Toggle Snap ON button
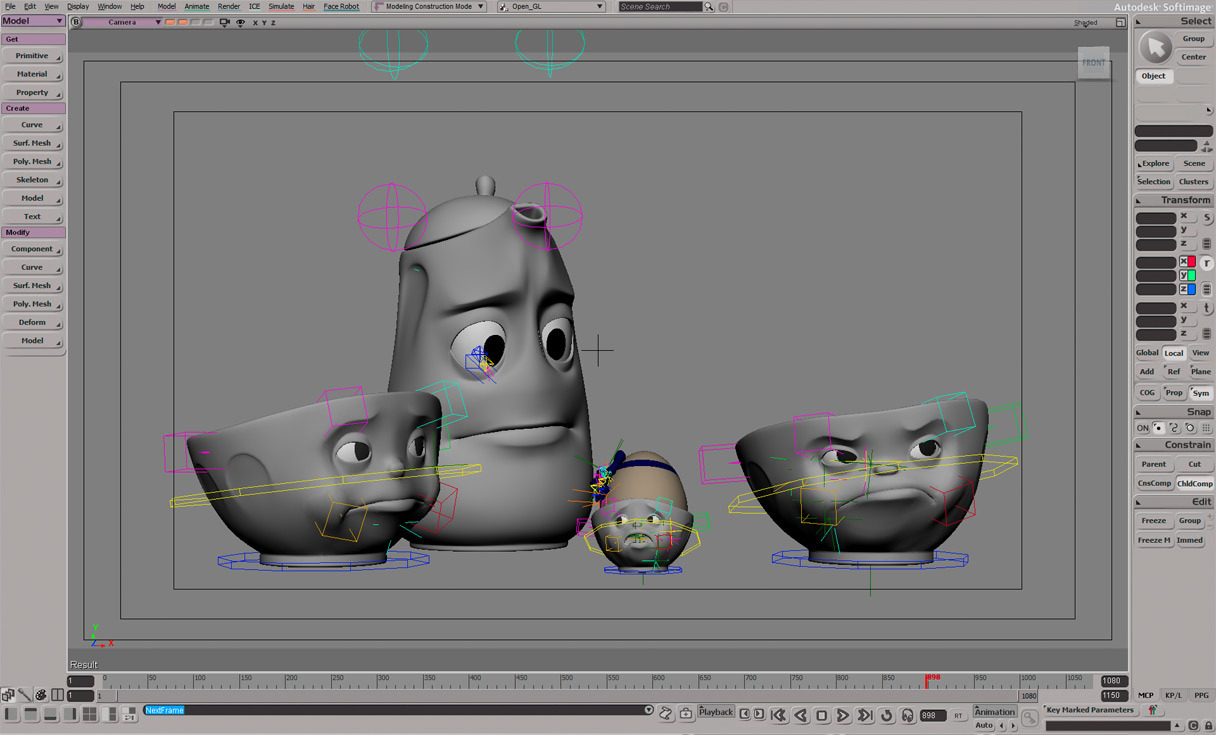The image size is (1216, 735). 1143,428
